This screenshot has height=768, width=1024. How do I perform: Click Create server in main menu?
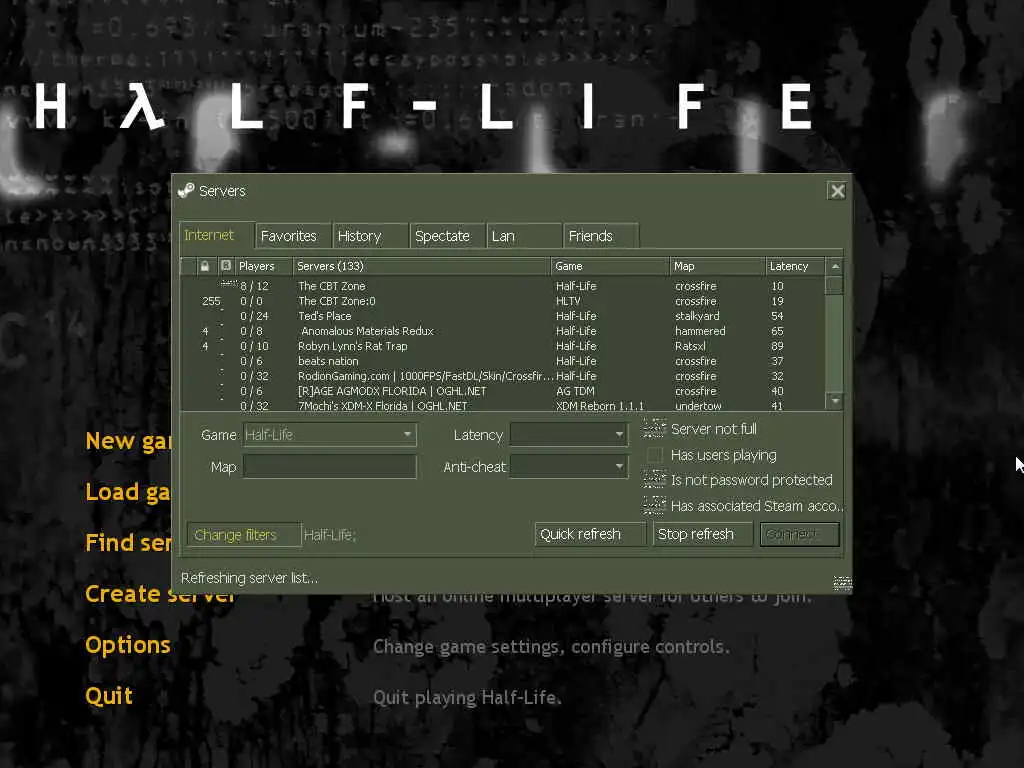click(x=160, y=594)
